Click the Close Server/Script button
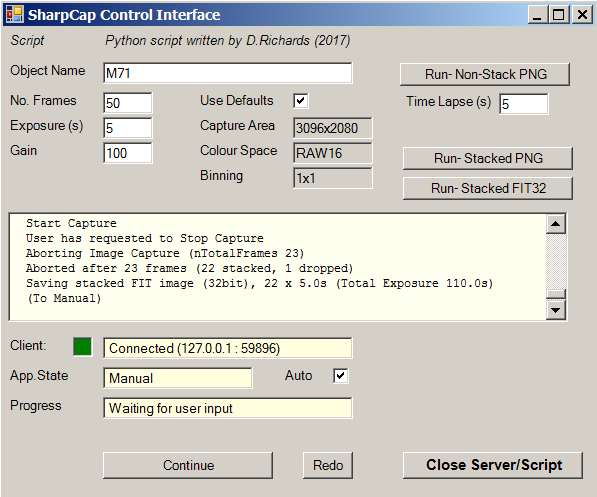Viewport: 597px width, 497px height. 493,465
